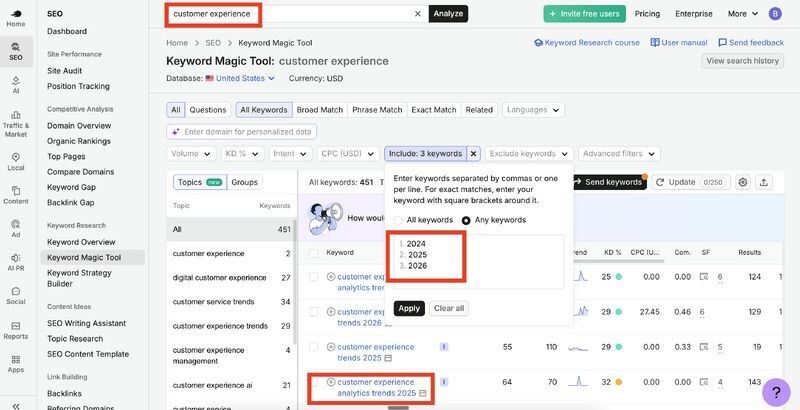Screen dimensions: 800x410
Task: Click Invite free users button
Action: click(x=584, y=14)
